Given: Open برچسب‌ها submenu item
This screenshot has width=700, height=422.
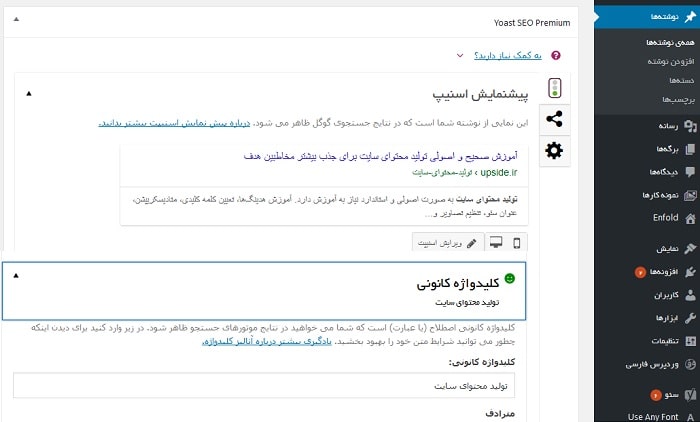Looking at the screenshot, I should point(678,100).
